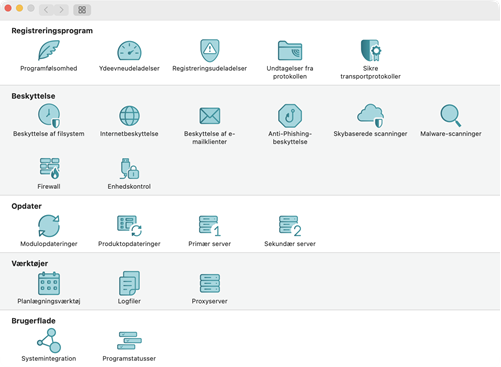This screenshot has width=501, height=367.
Task: Click the Malware-scanninger label
Action: (451, 134)
